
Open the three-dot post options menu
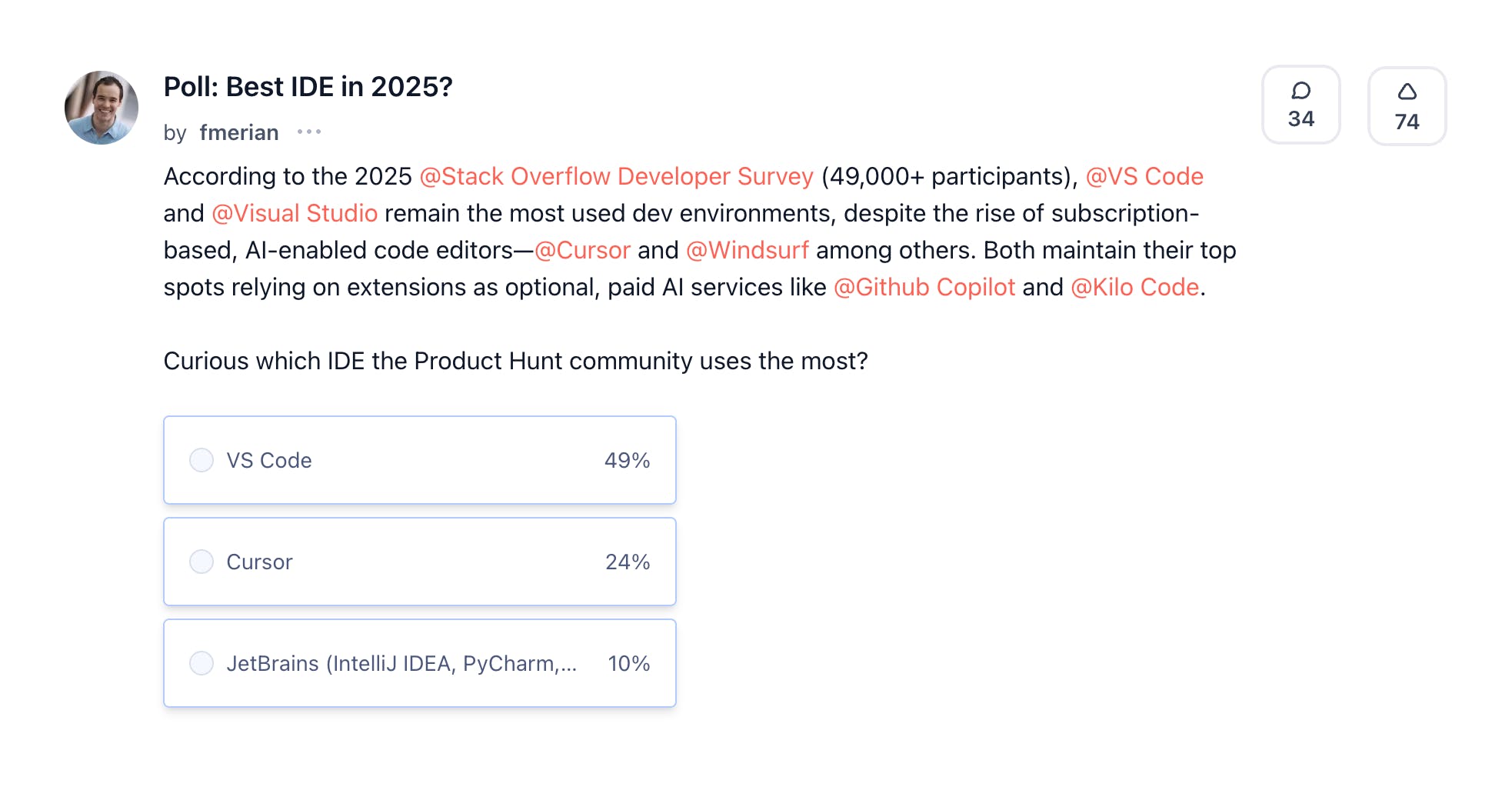[309, 132]
